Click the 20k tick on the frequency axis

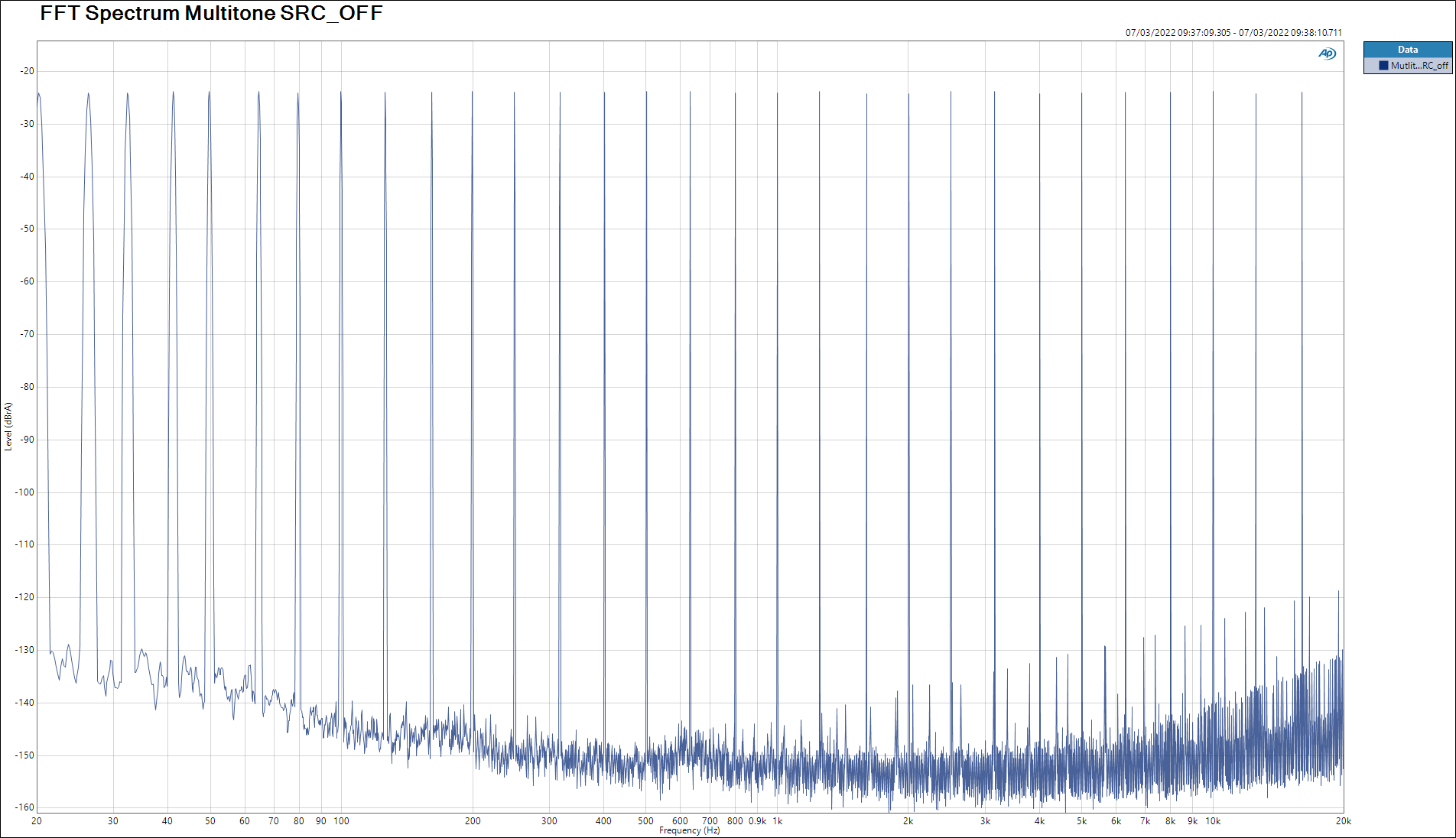tap(1343, 821)
